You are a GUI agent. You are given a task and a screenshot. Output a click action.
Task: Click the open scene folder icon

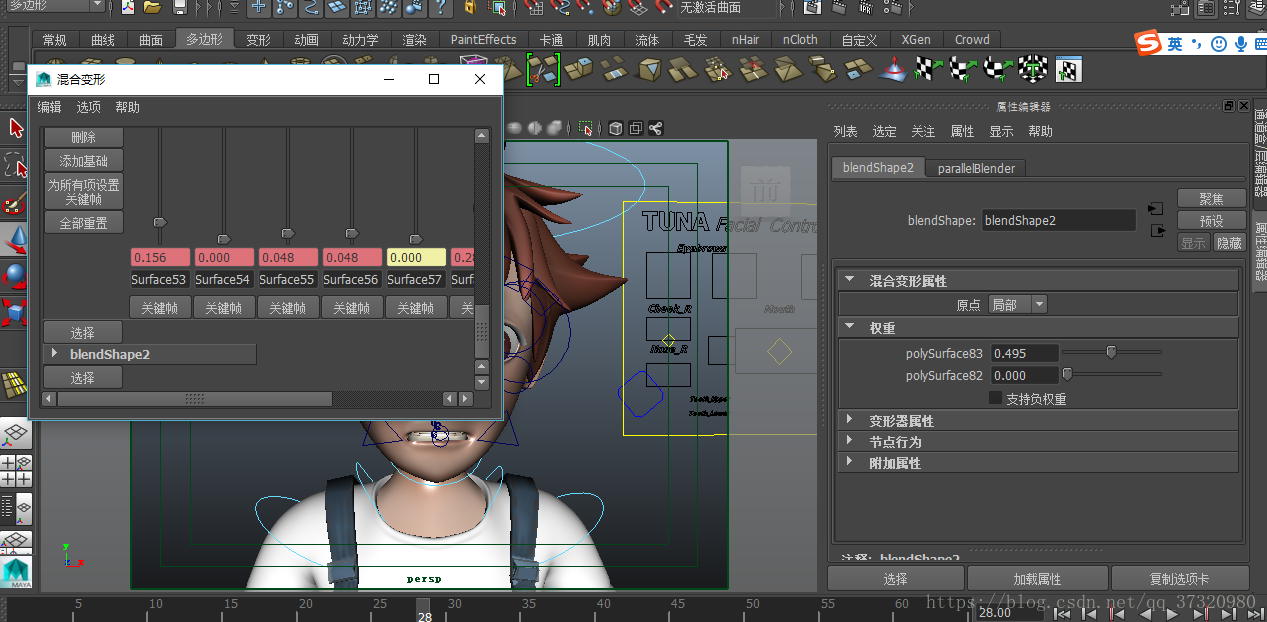151,7
